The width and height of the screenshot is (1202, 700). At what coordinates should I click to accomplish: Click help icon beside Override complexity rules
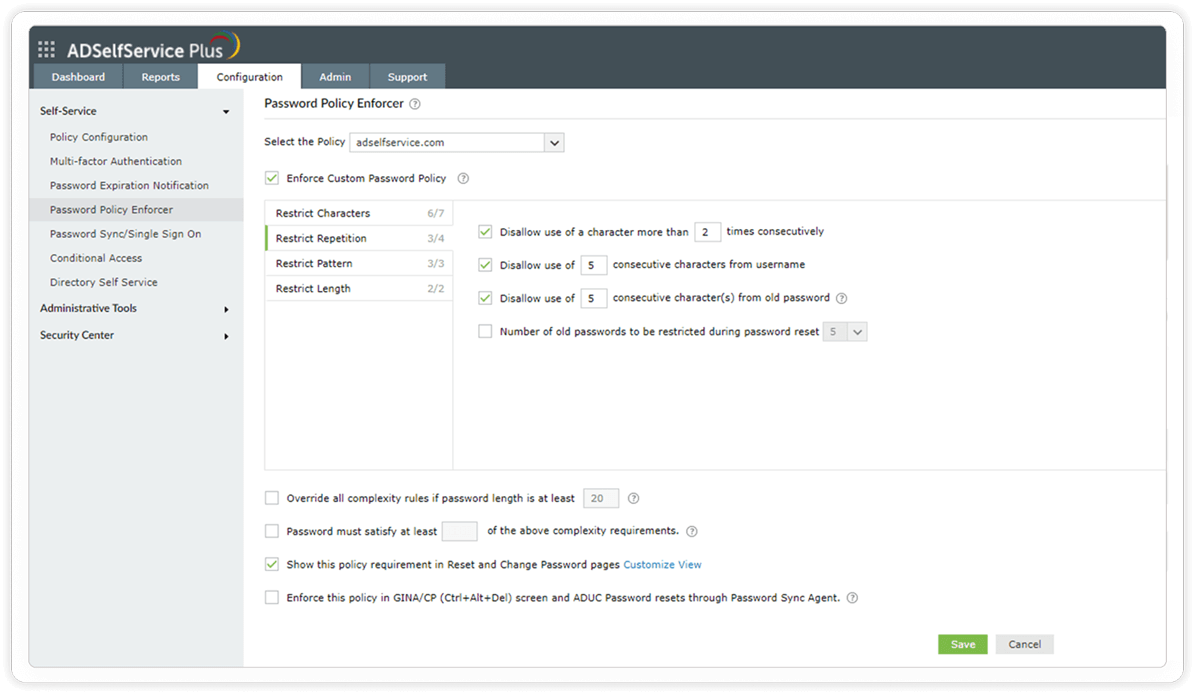pyautogui.click(x=633, y=498)
